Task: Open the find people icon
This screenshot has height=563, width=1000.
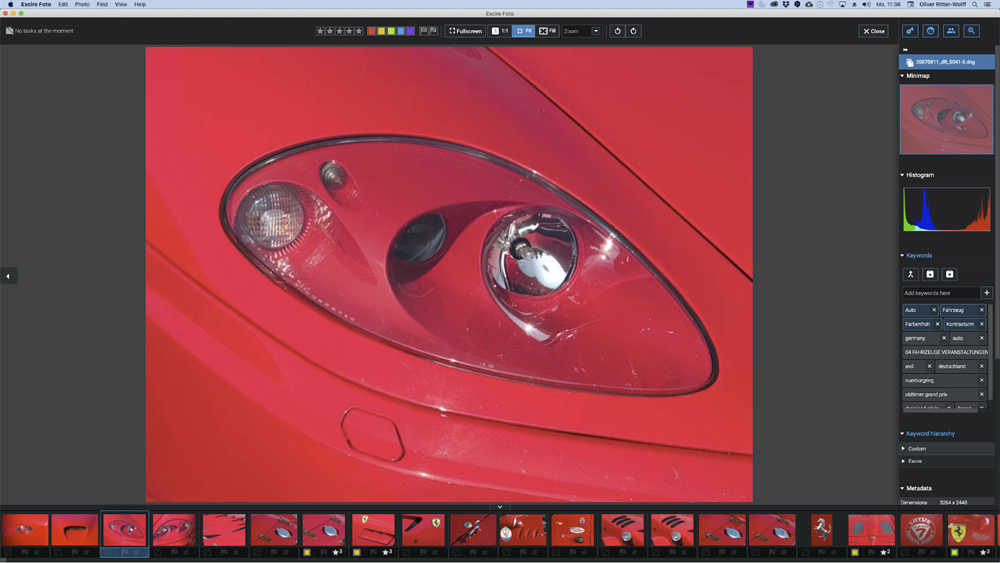Action: coord(951,31)
